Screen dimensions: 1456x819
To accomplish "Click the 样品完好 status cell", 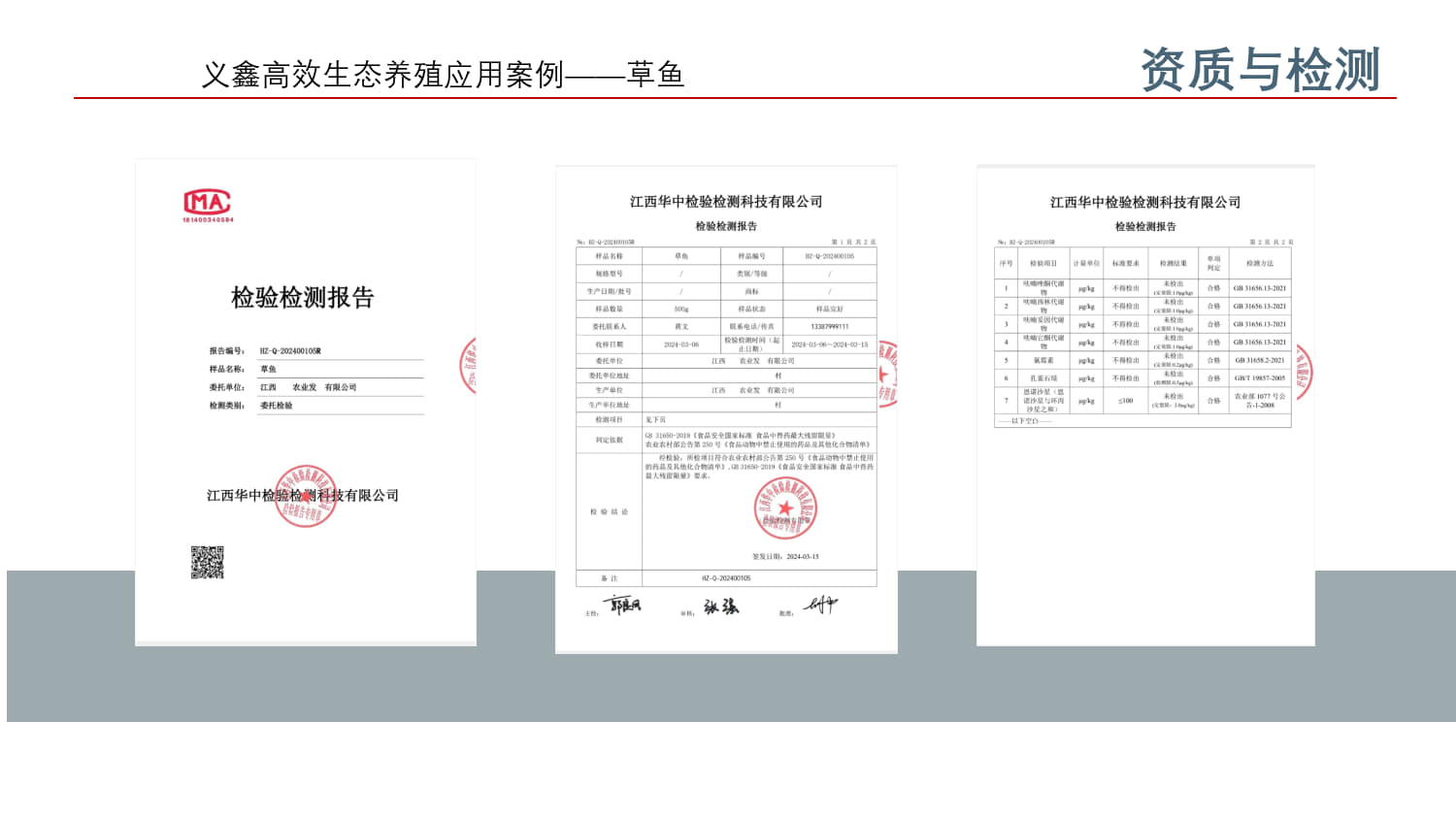I will [x=830, y=310].
